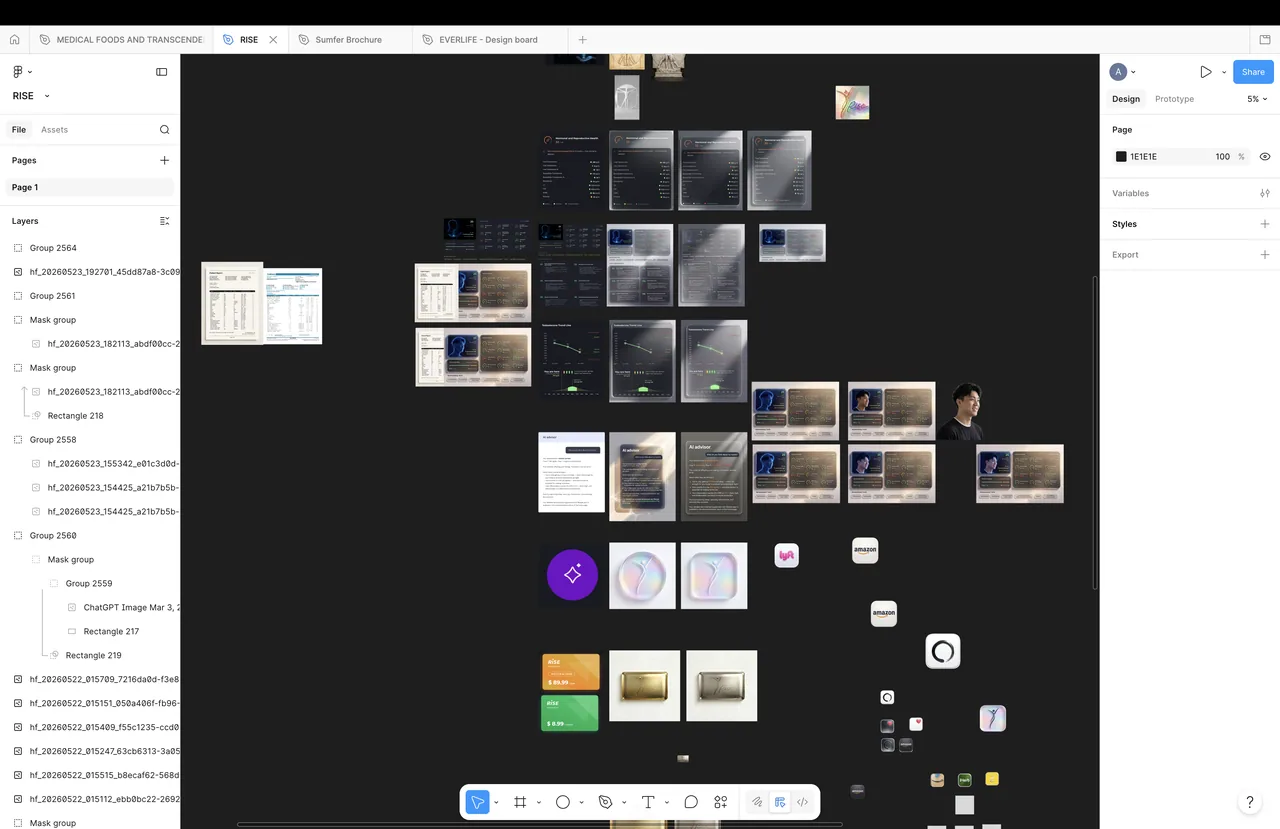Open the Pen tool options dropdown arrow
Viewport: 1280px width, 829px height.
coord(624,802)
